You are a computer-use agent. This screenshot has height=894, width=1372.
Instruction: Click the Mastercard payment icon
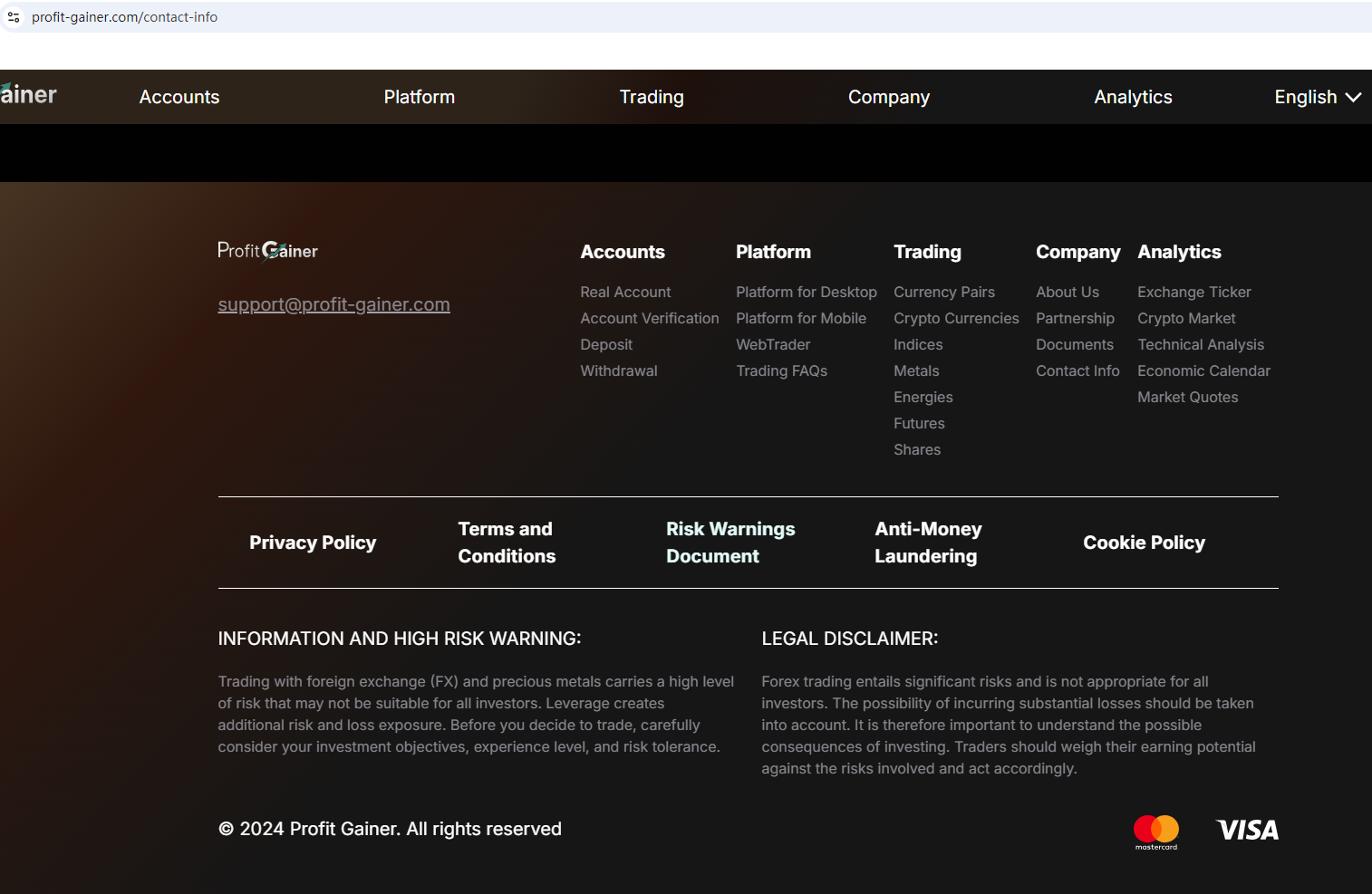click(1155, 832)
